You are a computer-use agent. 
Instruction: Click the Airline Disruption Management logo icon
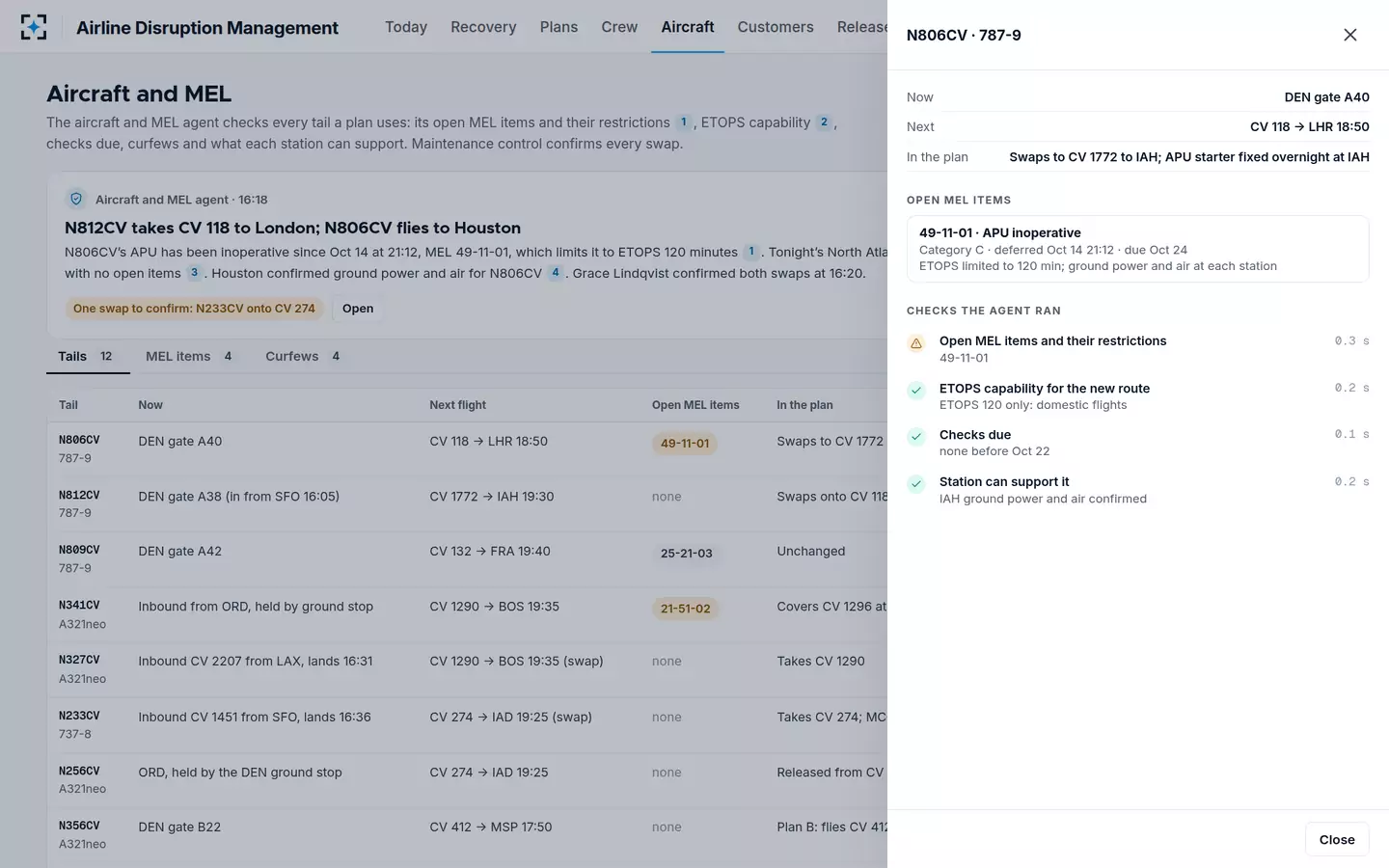(34, 27)
